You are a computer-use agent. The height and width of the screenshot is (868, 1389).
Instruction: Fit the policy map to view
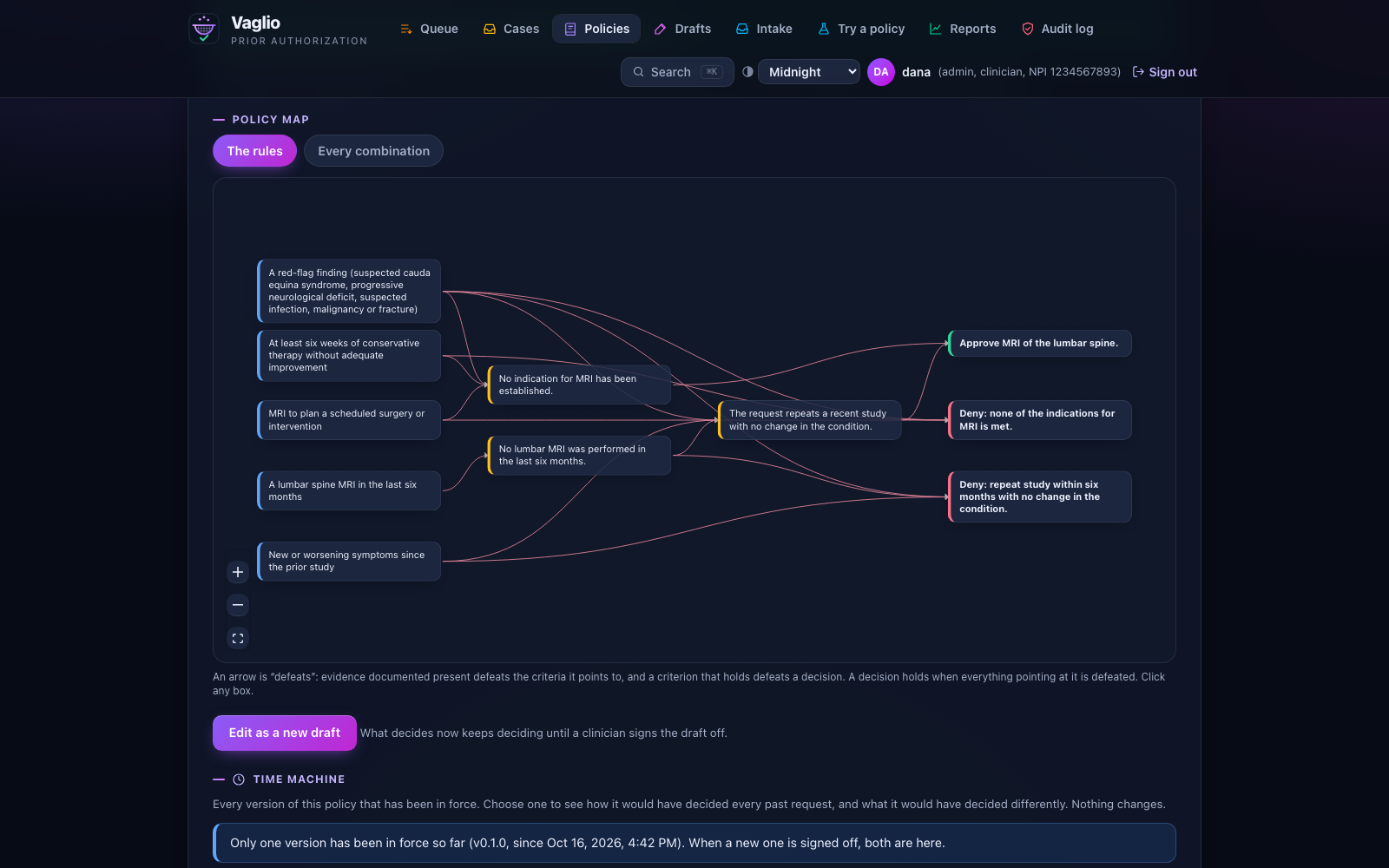tap(238, 638)
